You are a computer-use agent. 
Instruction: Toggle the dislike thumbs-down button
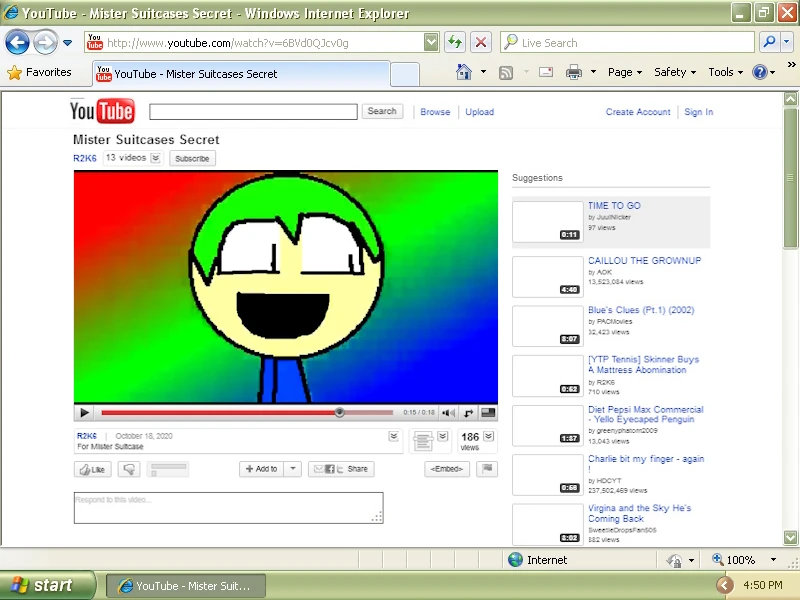point(129,468)
